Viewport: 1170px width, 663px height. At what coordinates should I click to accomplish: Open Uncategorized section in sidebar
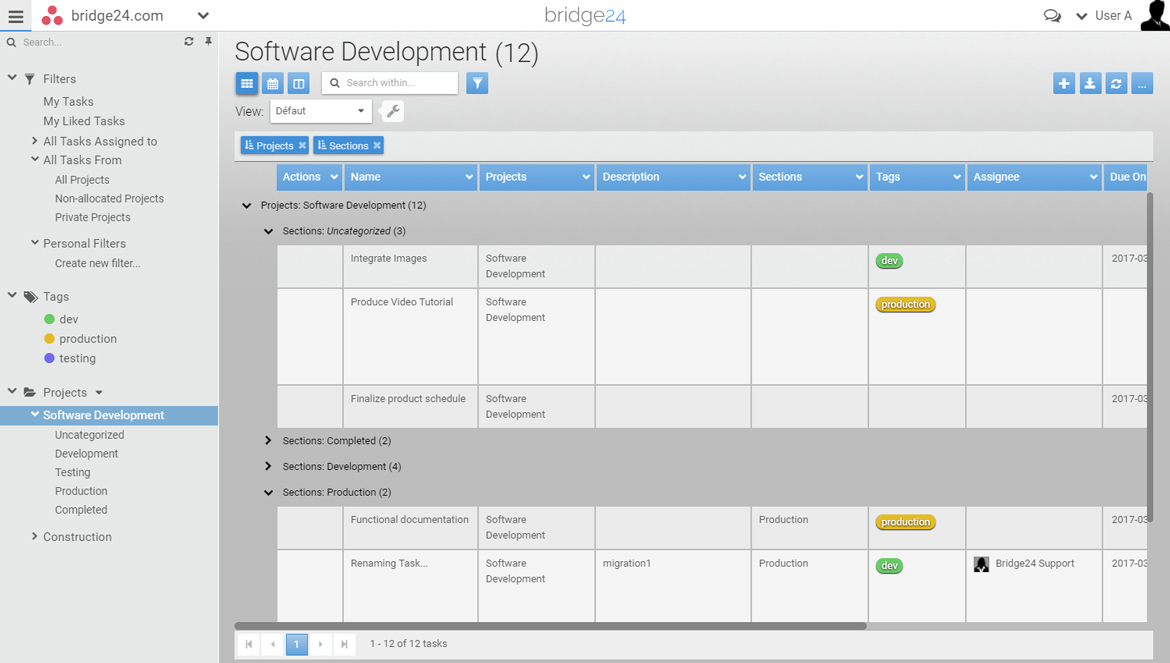(x=90, y=435)
